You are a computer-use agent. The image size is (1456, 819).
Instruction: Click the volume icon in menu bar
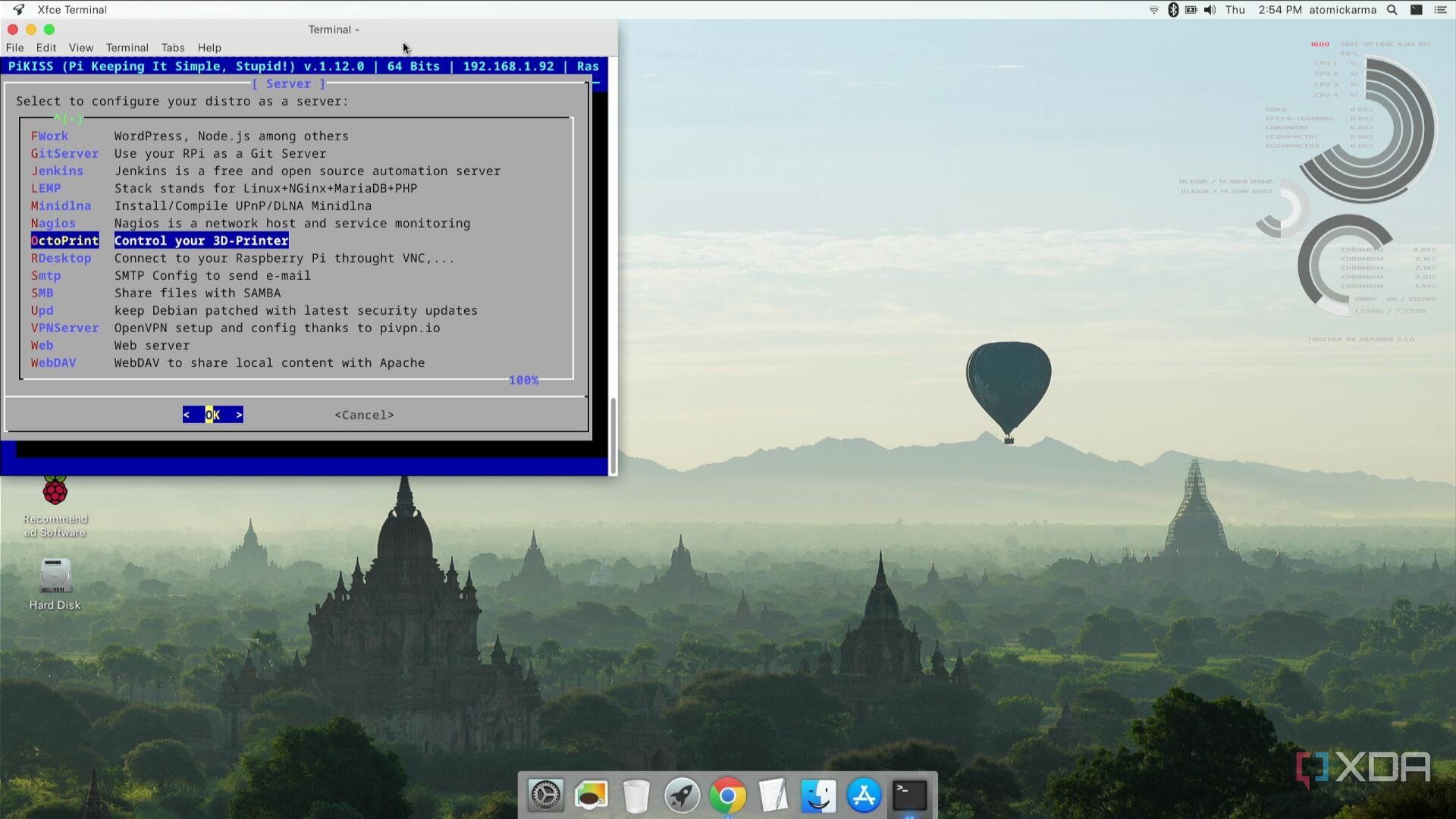pyautogui.click(x=1210, y=10)
